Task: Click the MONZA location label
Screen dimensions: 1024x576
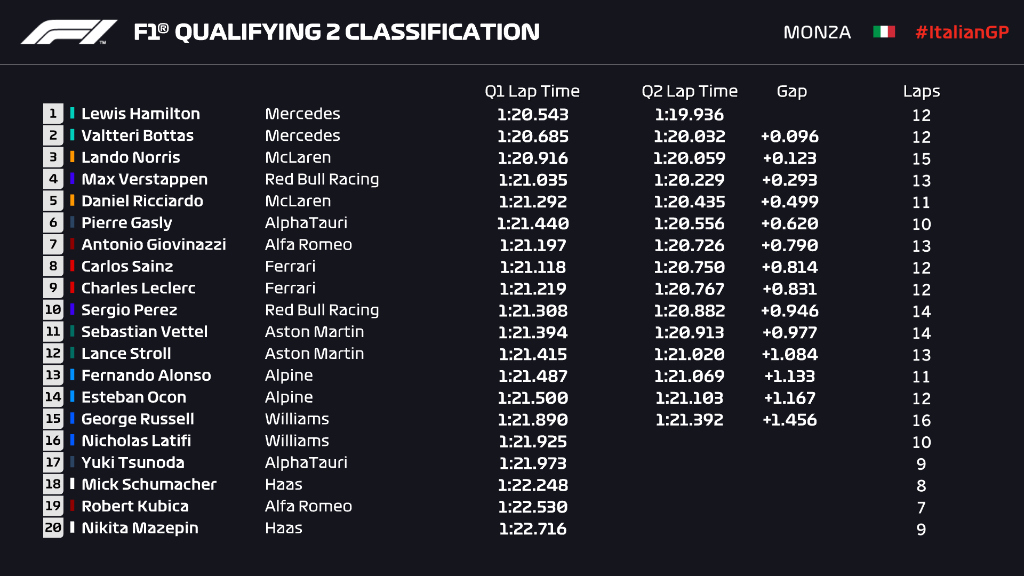Action: pyautogui.click(x=817, y=32)
